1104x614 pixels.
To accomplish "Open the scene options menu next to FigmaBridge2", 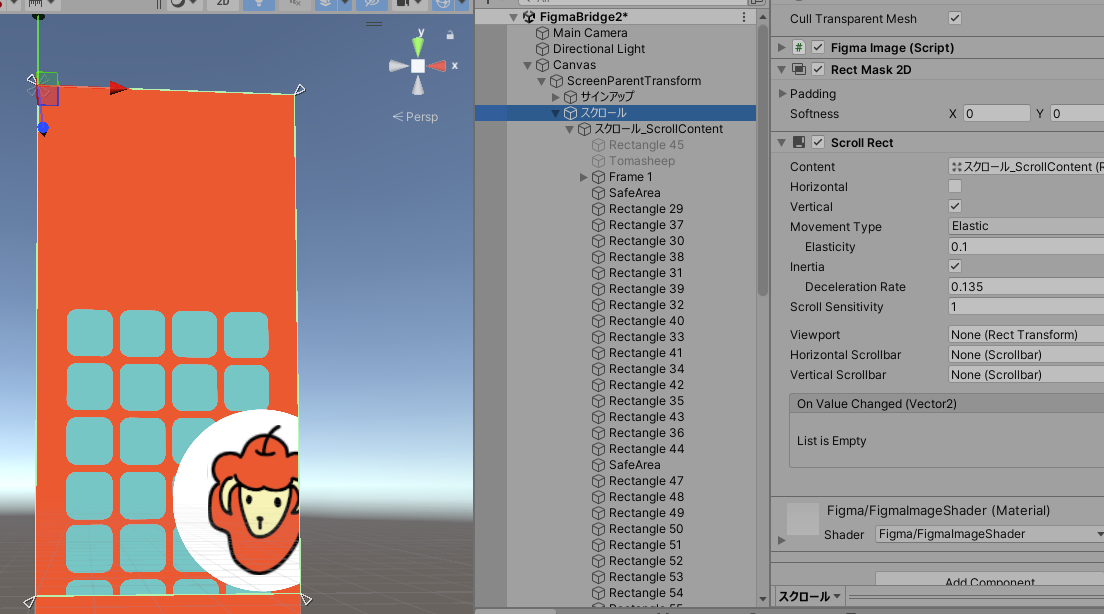I will (745, 16).
